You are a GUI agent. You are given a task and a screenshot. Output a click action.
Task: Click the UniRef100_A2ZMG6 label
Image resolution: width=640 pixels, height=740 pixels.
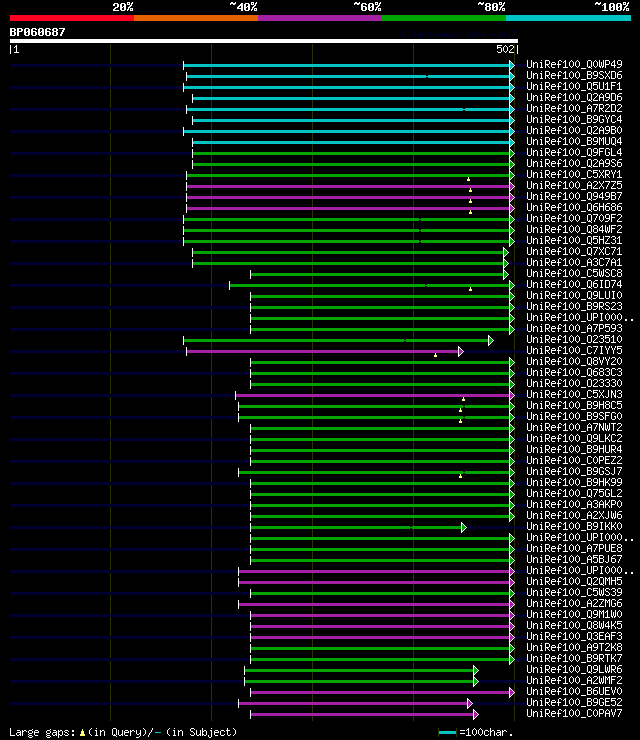[574, 604]
